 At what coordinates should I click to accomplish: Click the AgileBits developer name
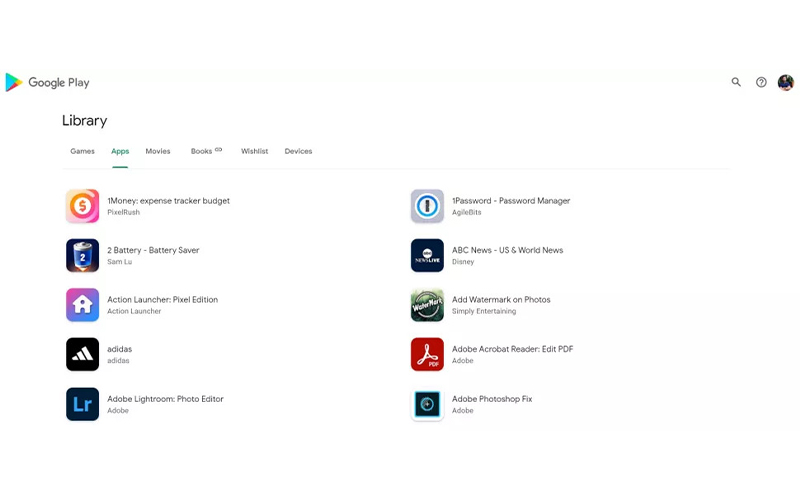pyautogui.click(x=466, y=212)
